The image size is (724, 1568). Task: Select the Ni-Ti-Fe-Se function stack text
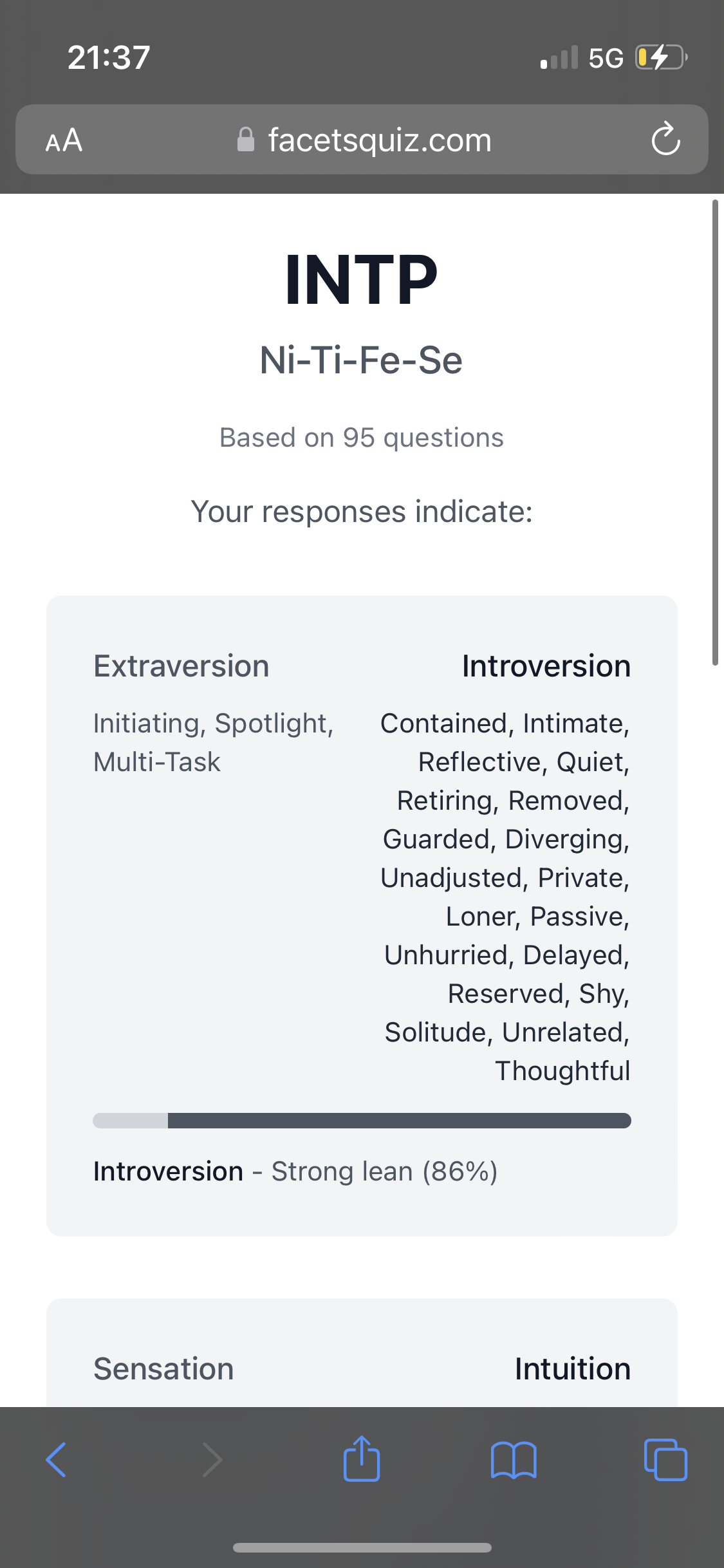(x=362, y=360)
